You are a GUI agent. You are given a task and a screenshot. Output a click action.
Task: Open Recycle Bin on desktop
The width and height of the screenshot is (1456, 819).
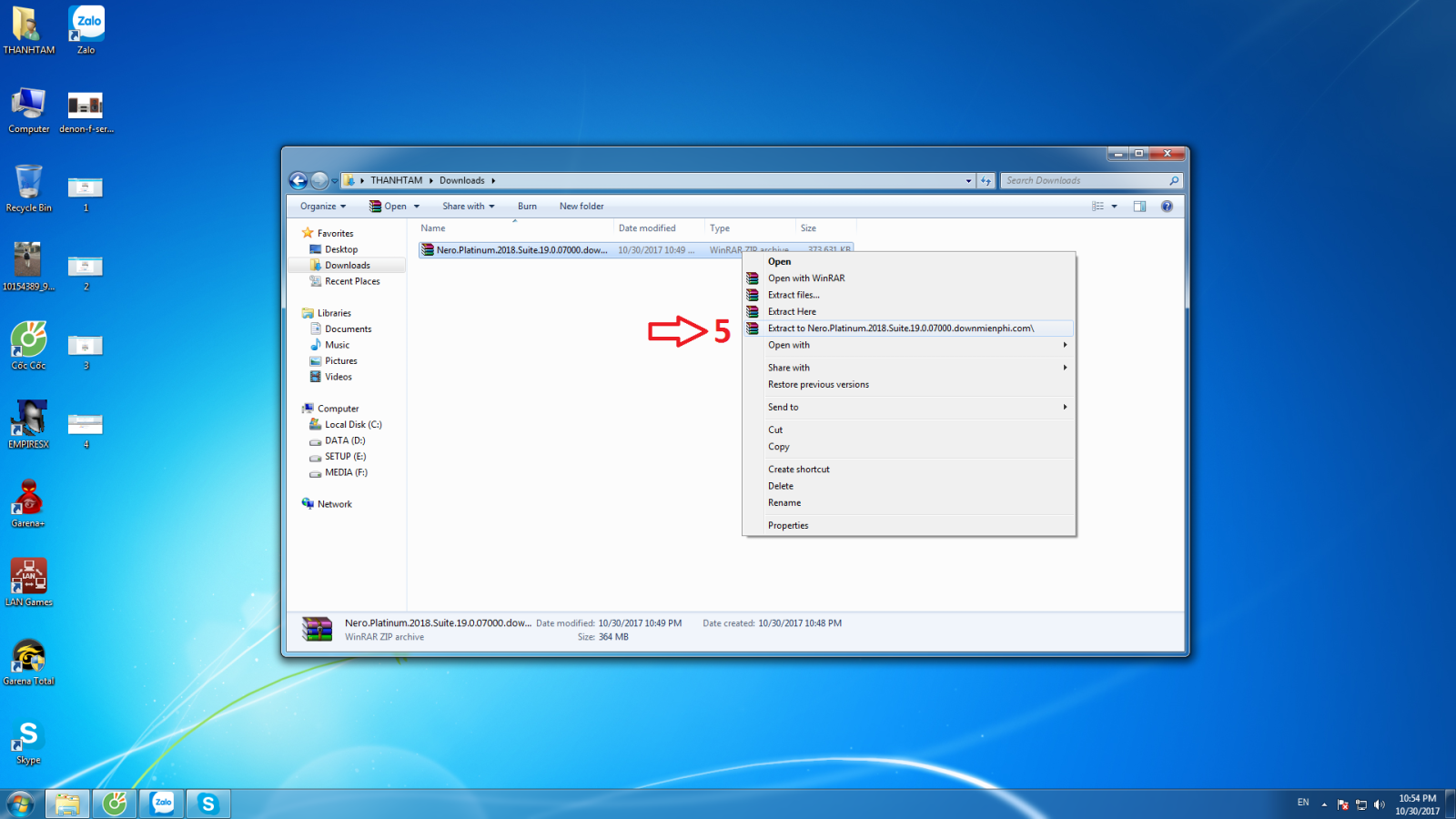tap(28, 188)
